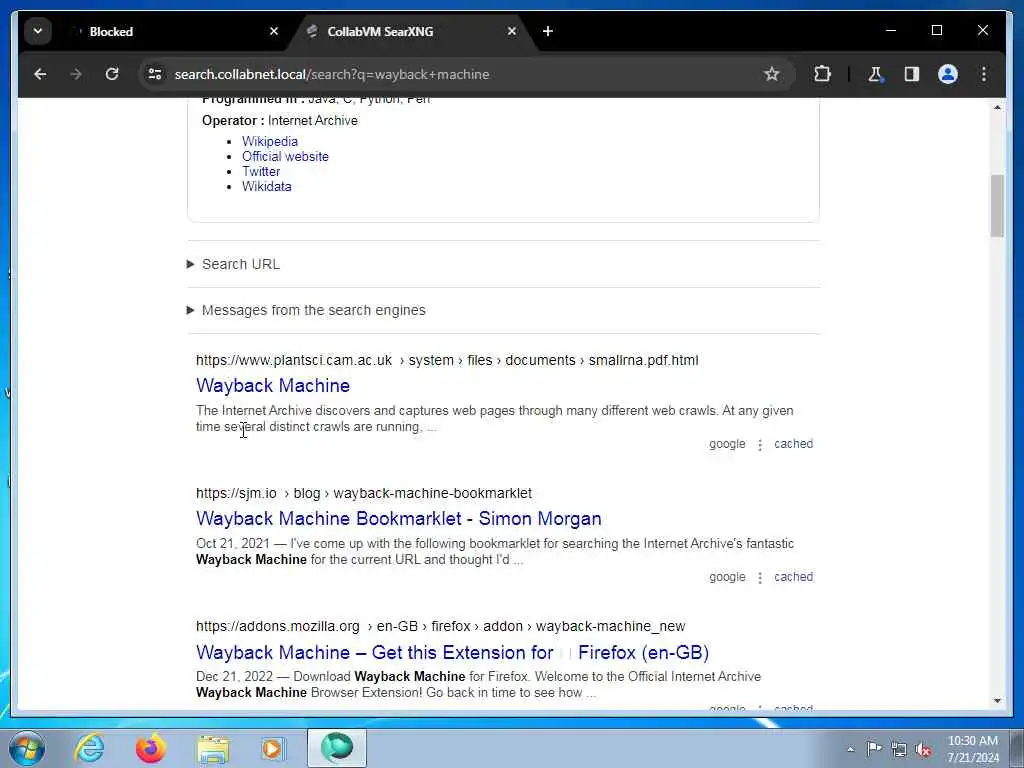Open Wayback Machine Bookmarklet - Simon Morgan result
The image size is (1024, 768).
click(398, 519)
